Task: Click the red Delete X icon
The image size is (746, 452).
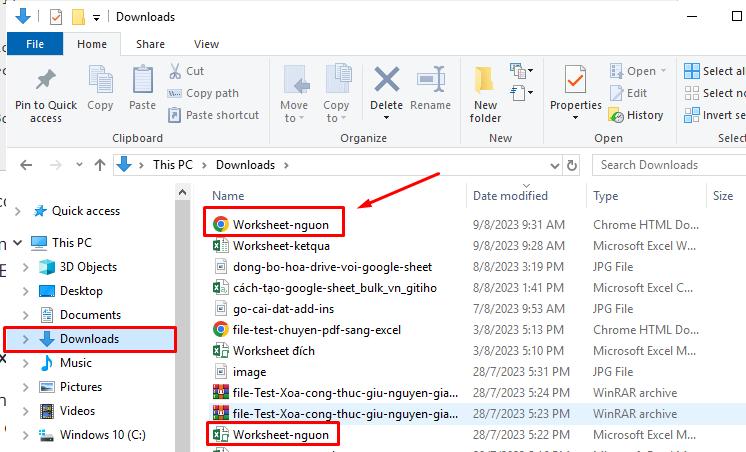Action: [386, 79]
